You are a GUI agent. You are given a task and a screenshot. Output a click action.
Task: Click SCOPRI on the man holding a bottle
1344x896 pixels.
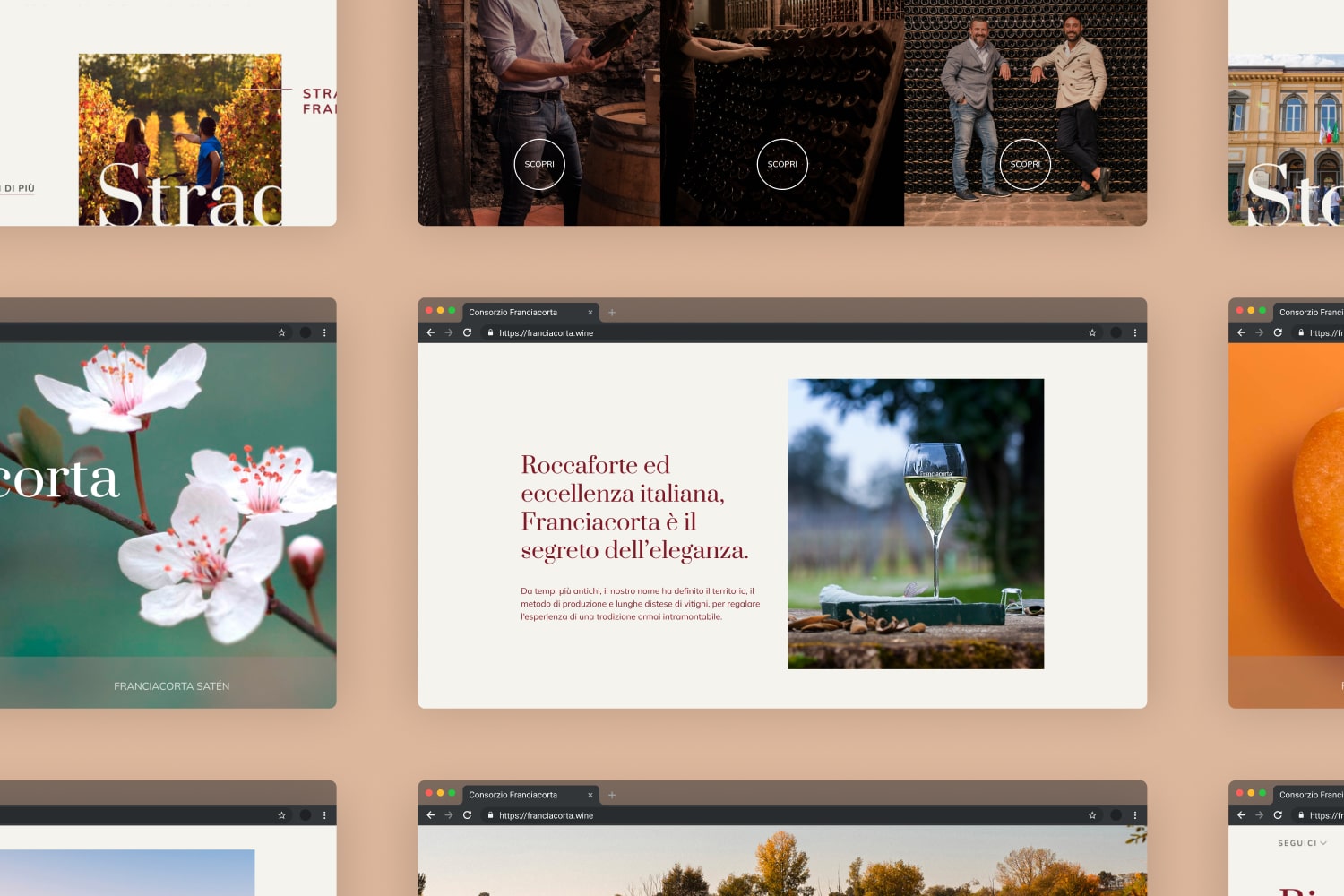[539, 164]
